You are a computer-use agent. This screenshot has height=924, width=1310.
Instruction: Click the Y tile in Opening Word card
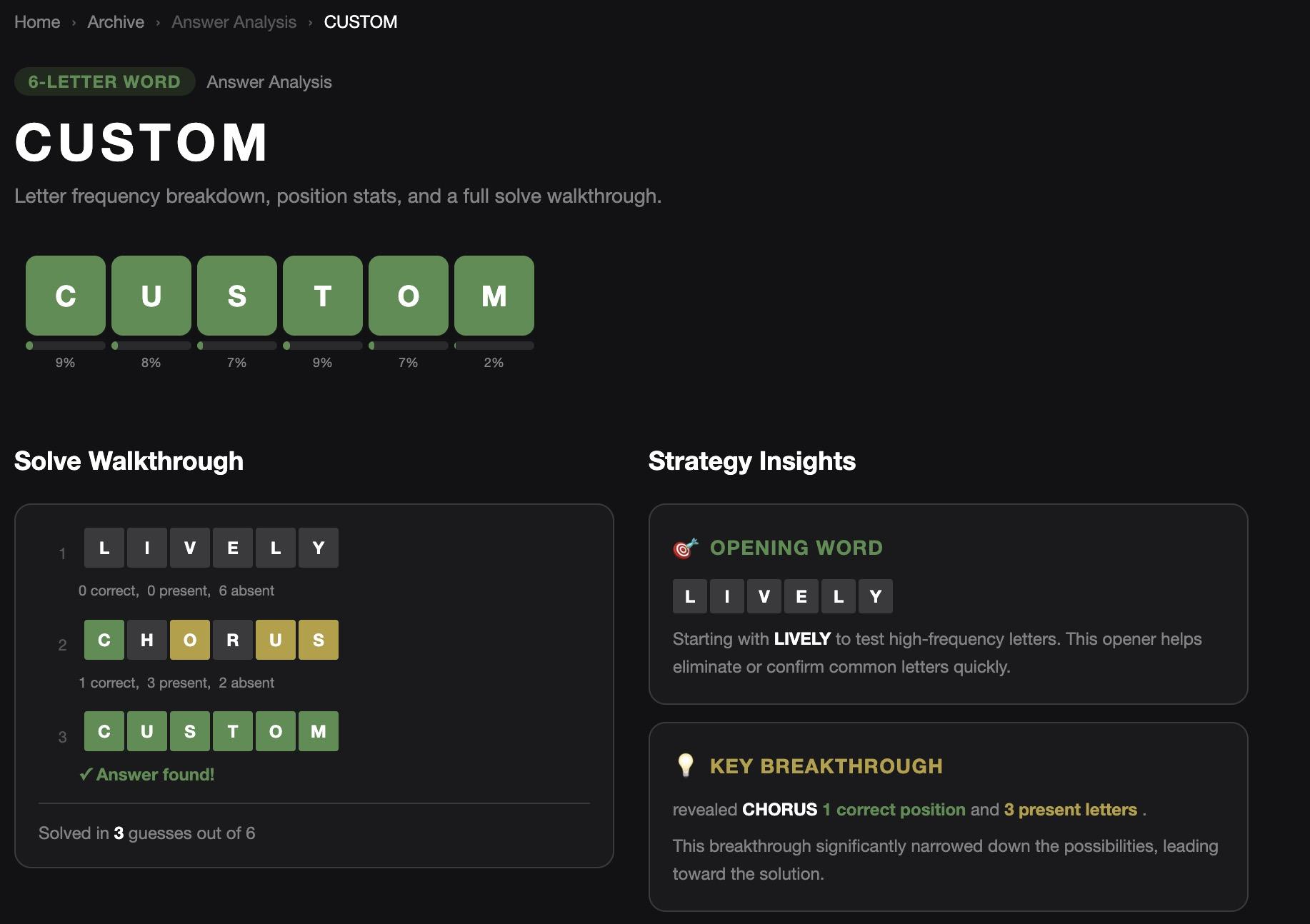pos(876,596)
